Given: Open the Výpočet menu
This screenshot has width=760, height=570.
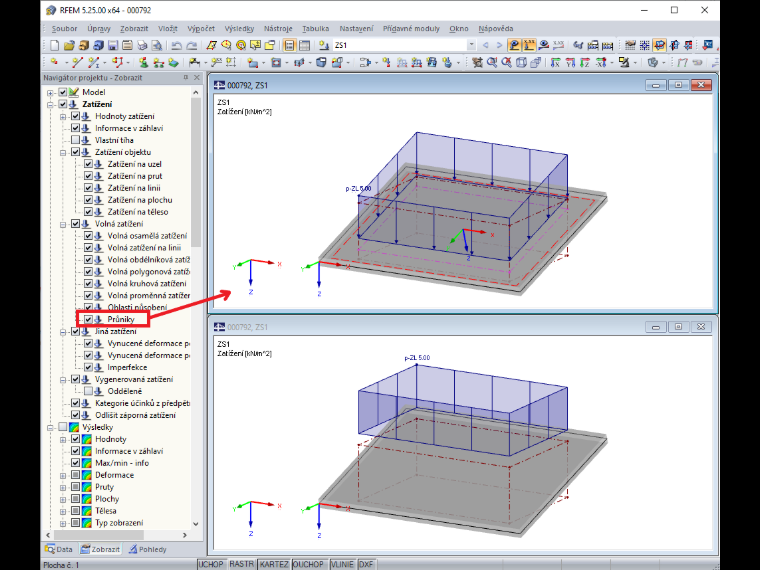Looking at the screenshot, I should [x=201, y=29].
